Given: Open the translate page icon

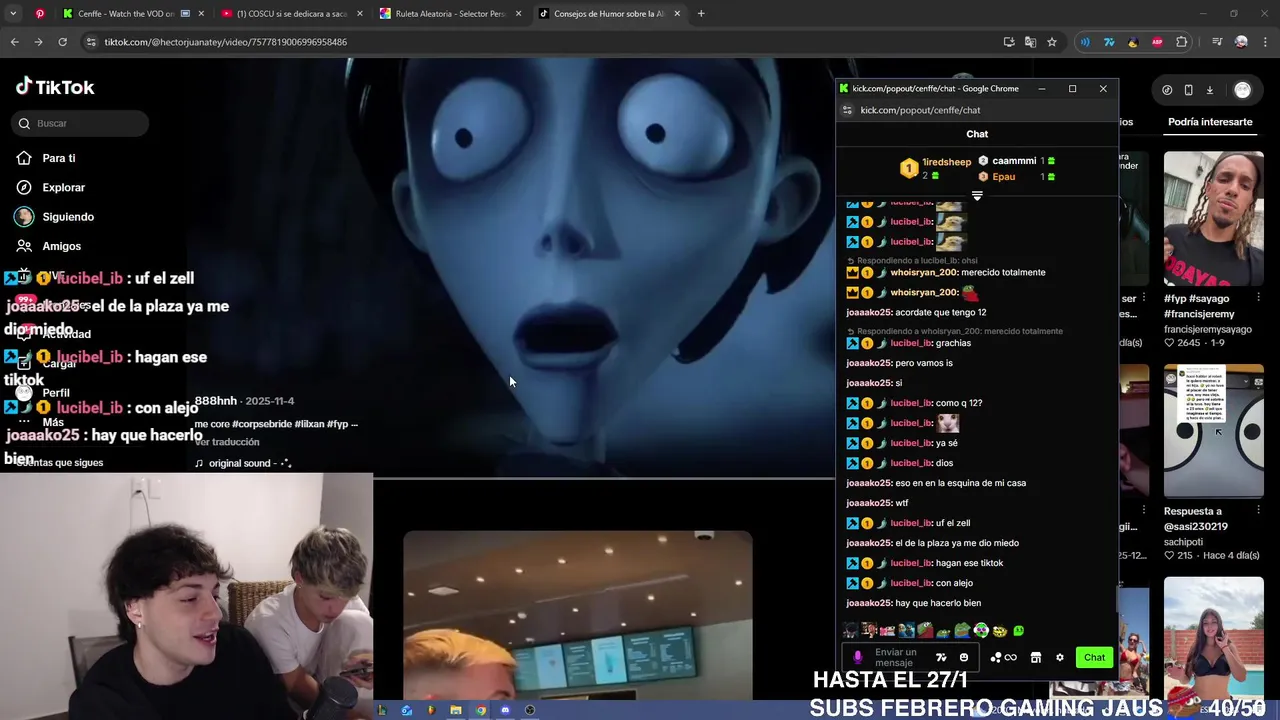Looking at the screenshot, I should 1030,42.
